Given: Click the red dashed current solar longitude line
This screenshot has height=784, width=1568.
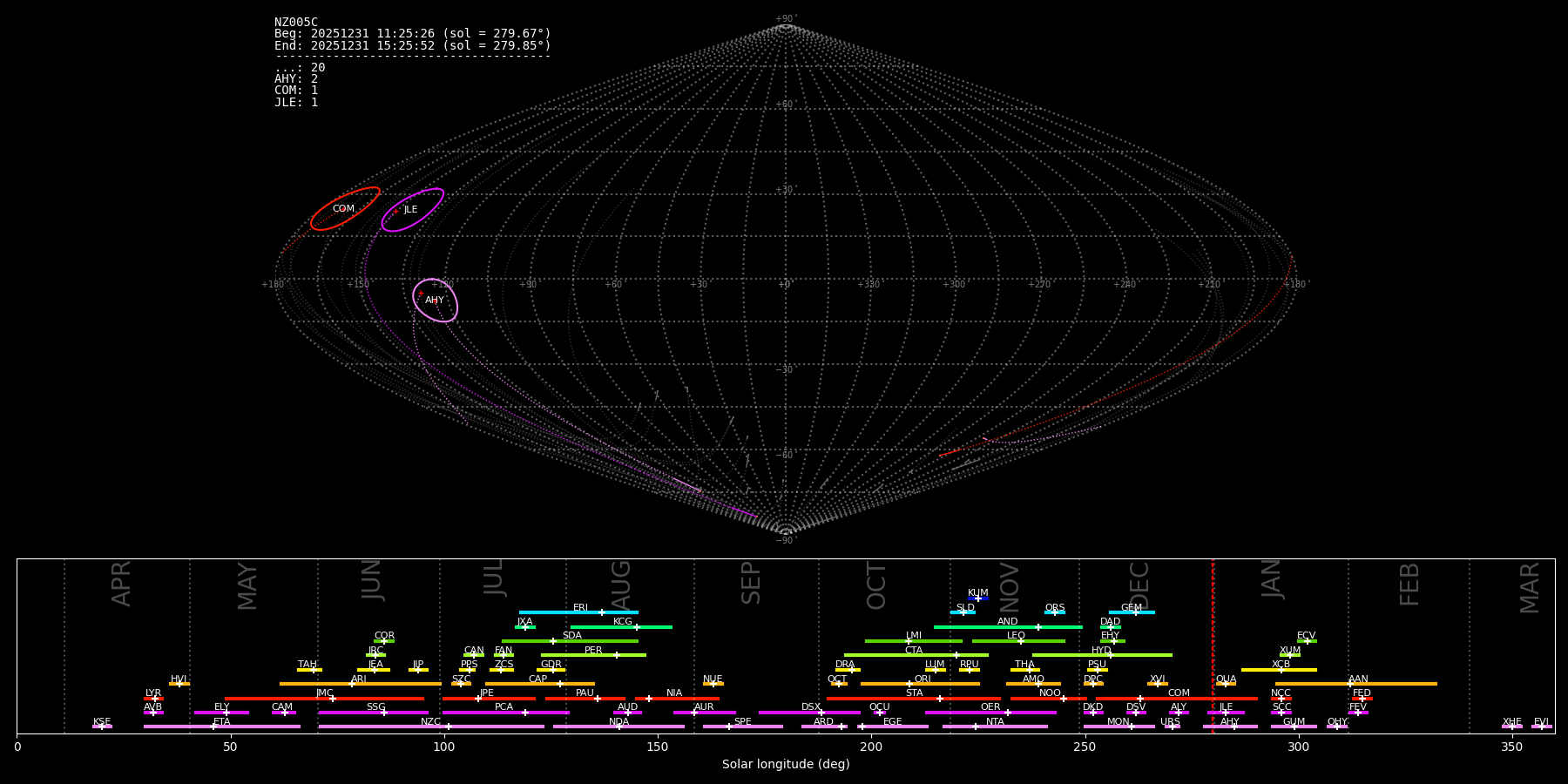Looking at the screenshot, I should pyautogui.click(x=1213, y=645).
